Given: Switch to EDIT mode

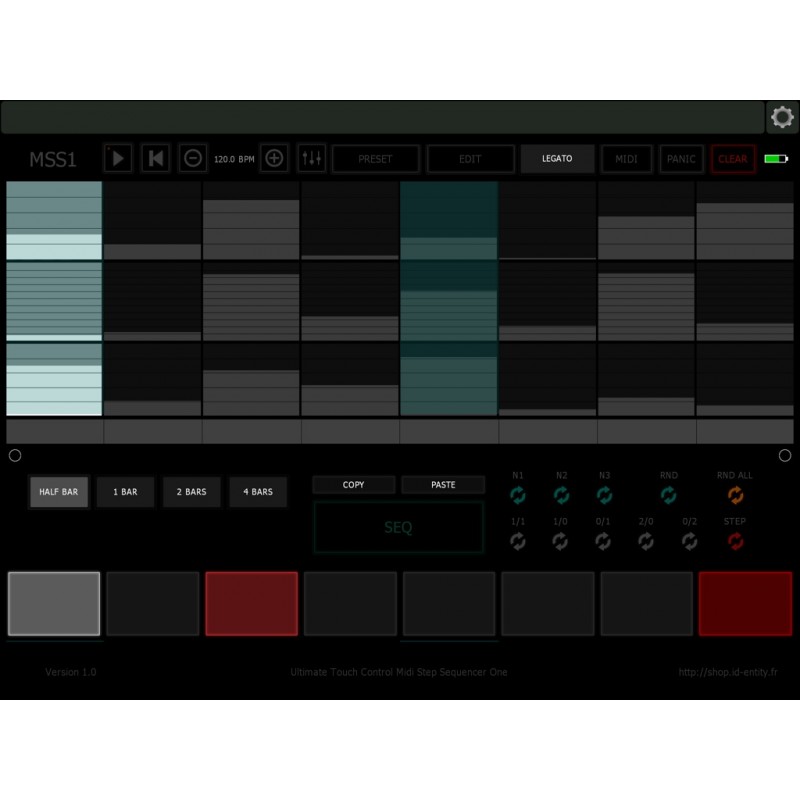Looking at the screenshot, I should 470,158.
